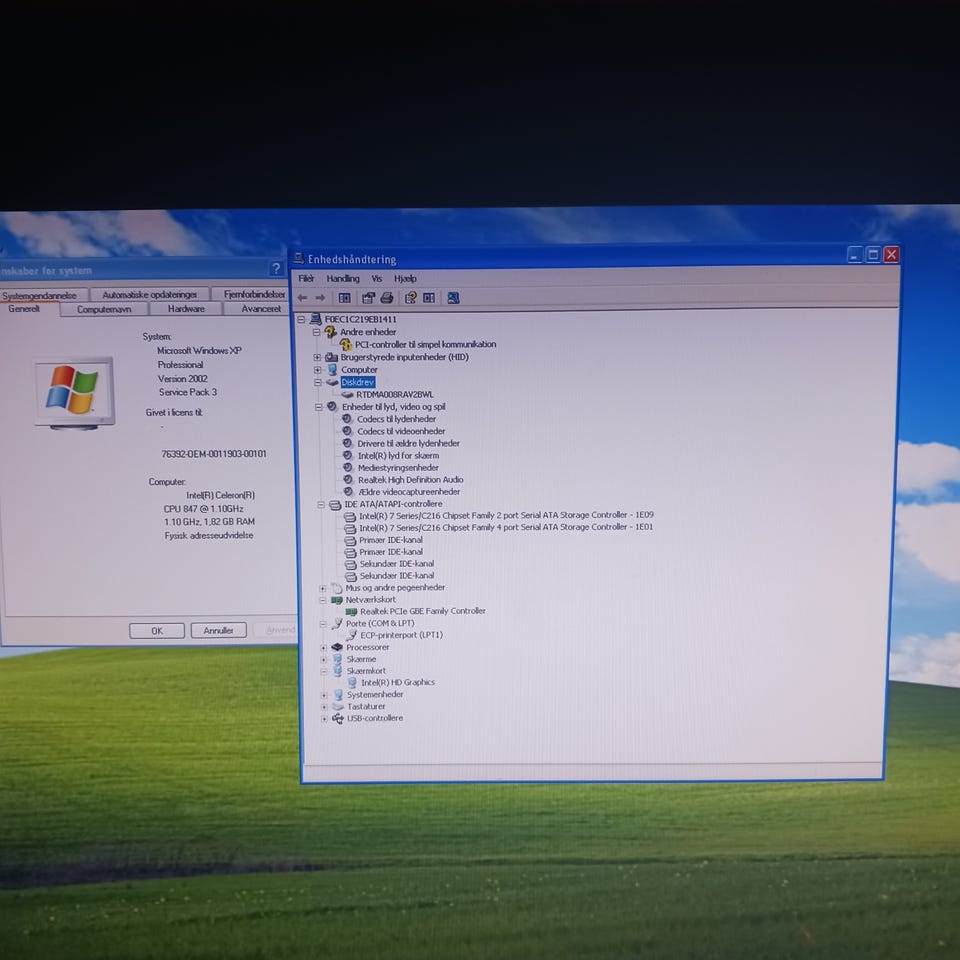Collapse the Porte (COM & LPT) node
This screenshot has height=960, width=960.
click(323, 623)
